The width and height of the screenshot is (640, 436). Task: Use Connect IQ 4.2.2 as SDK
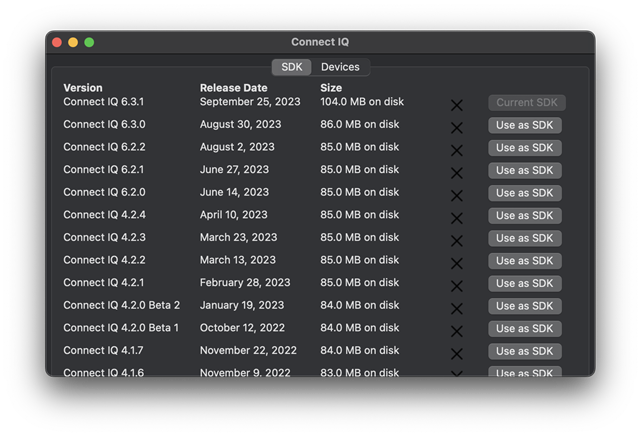(x=525, y=261)
